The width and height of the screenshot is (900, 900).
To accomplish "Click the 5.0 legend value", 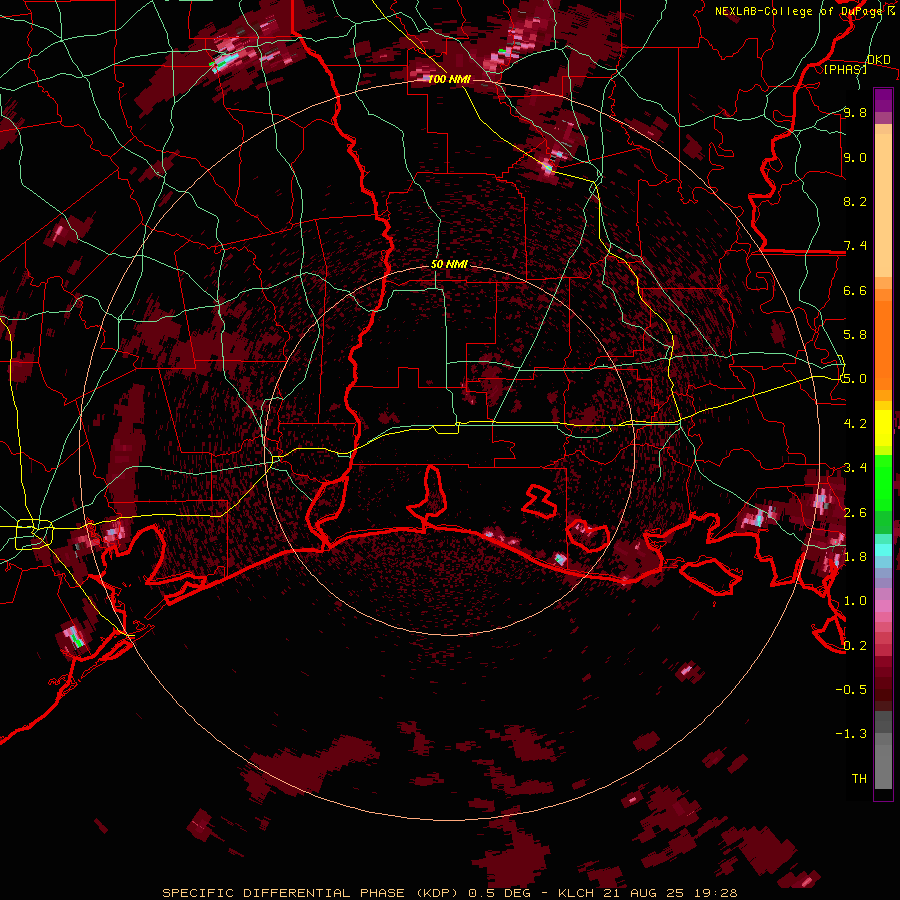I will tap(855, 379).
